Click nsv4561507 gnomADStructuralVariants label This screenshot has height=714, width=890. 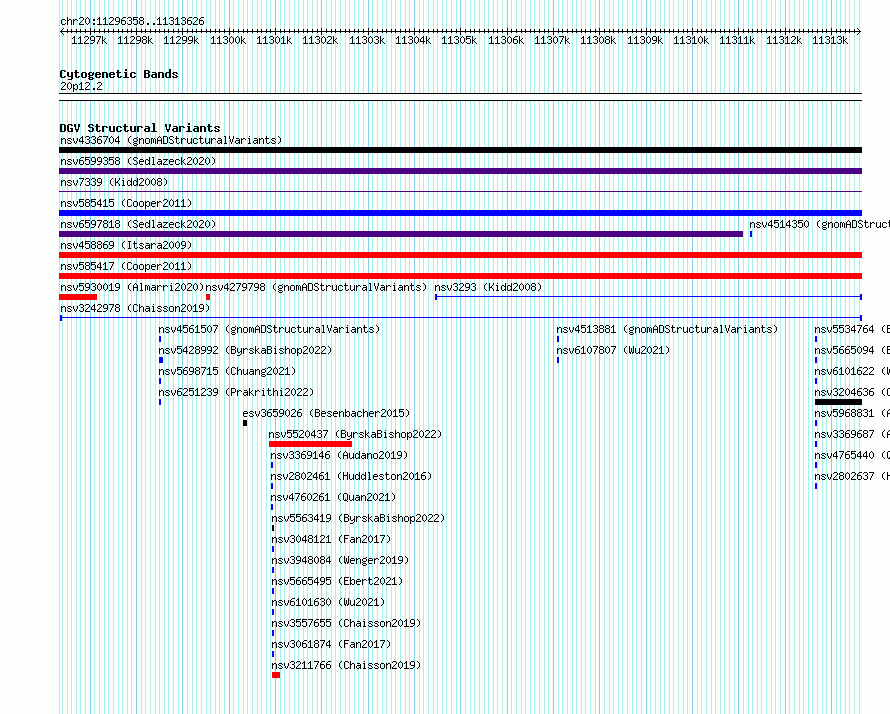[269, 329]
